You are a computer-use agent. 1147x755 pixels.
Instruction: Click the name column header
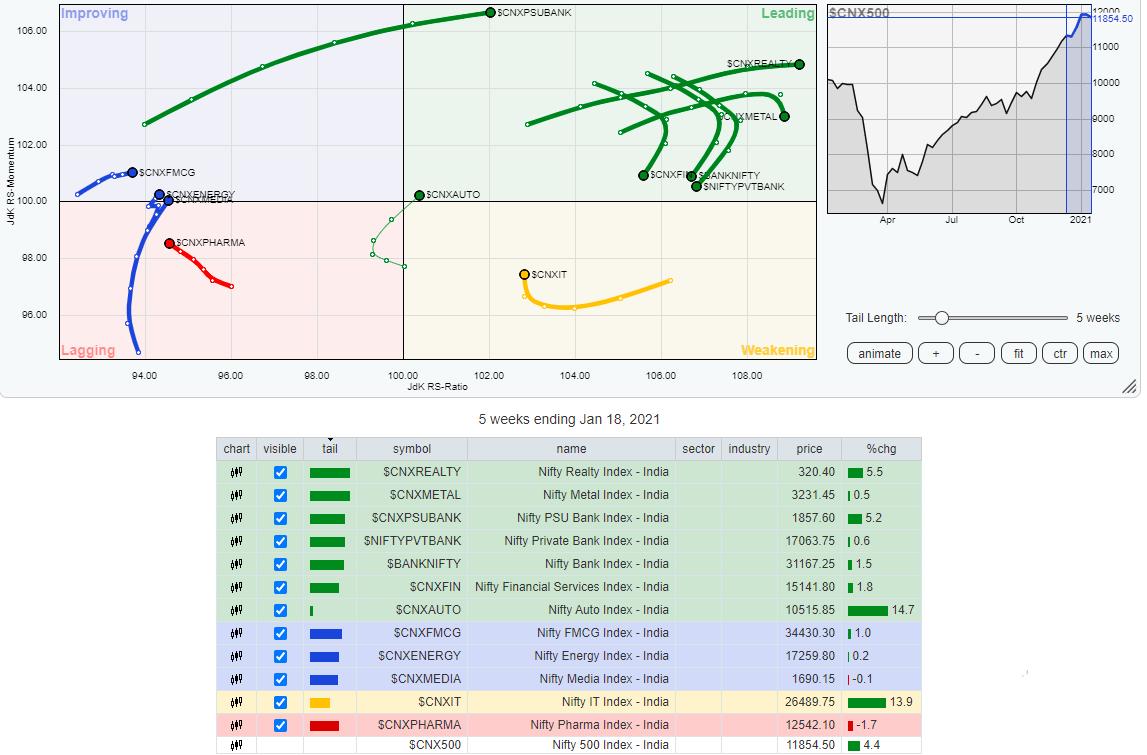point(571,449)
